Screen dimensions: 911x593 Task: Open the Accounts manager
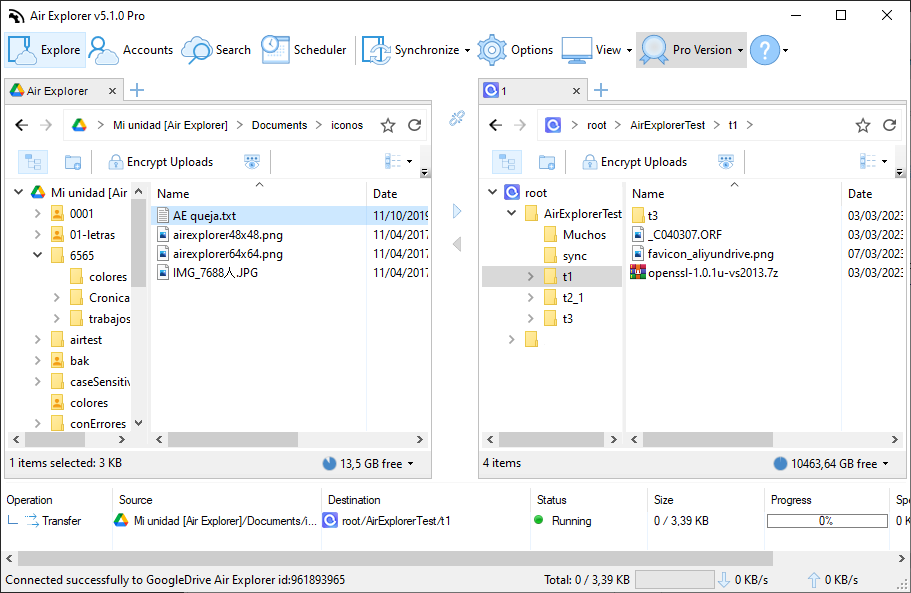pos(131,50)
